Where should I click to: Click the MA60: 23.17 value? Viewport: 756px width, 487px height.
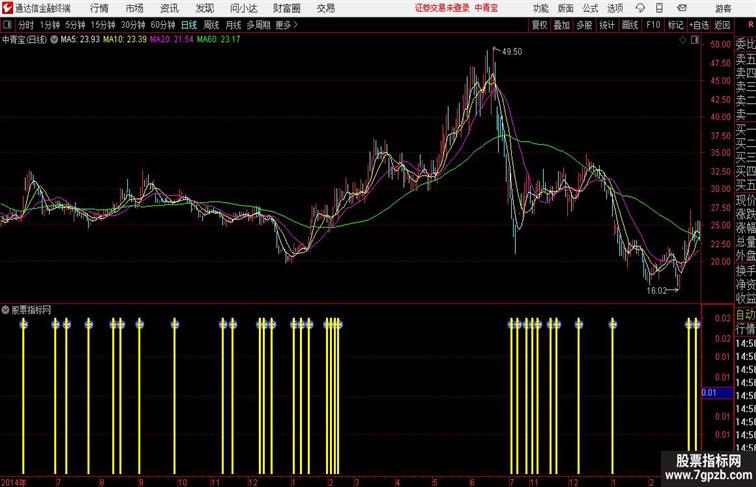(x=218, y=40)
